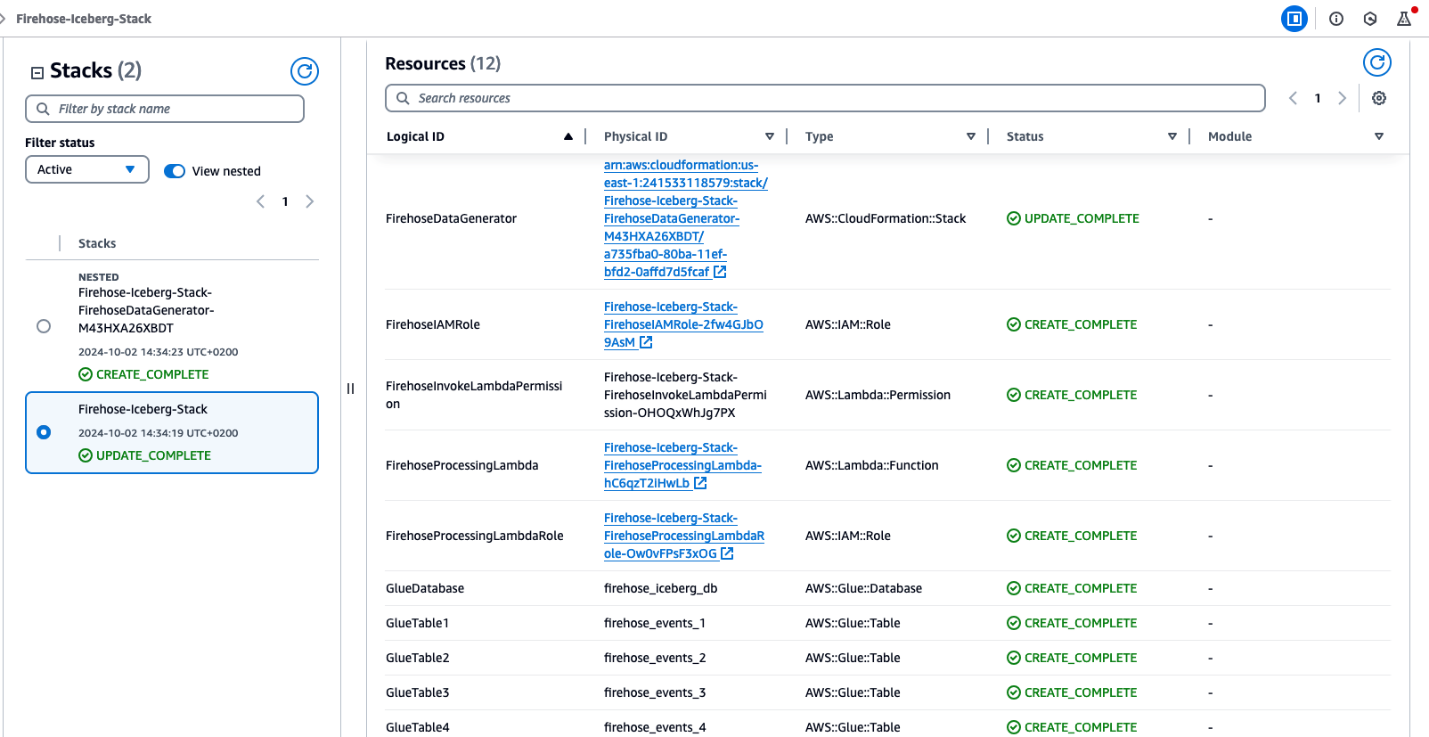Click the Firehose-Iceberg-Stack name in Stacks list
This screenshot has height=737, width=1429.
143,409
